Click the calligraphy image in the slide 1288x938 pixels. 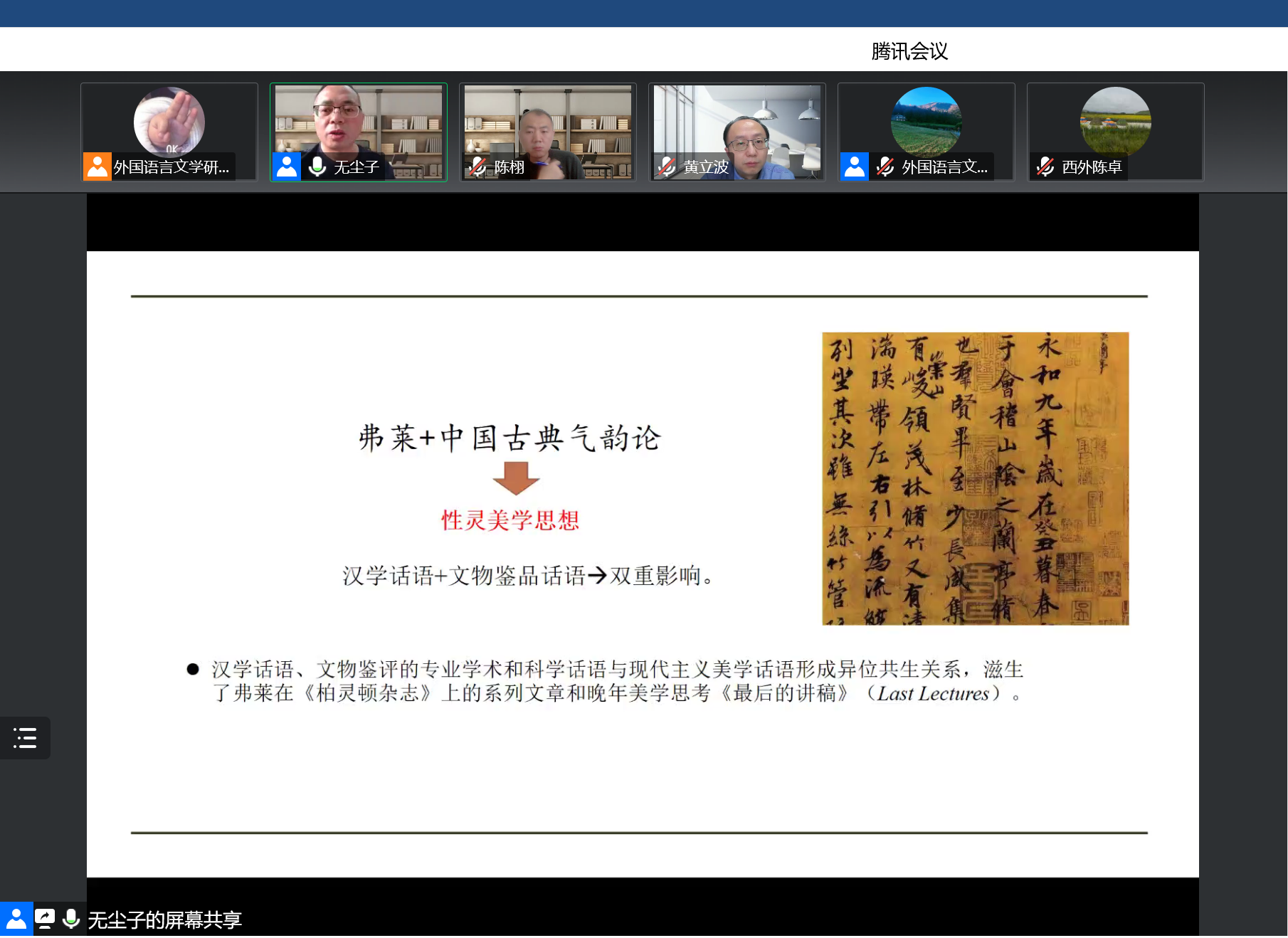coord(975,478)
